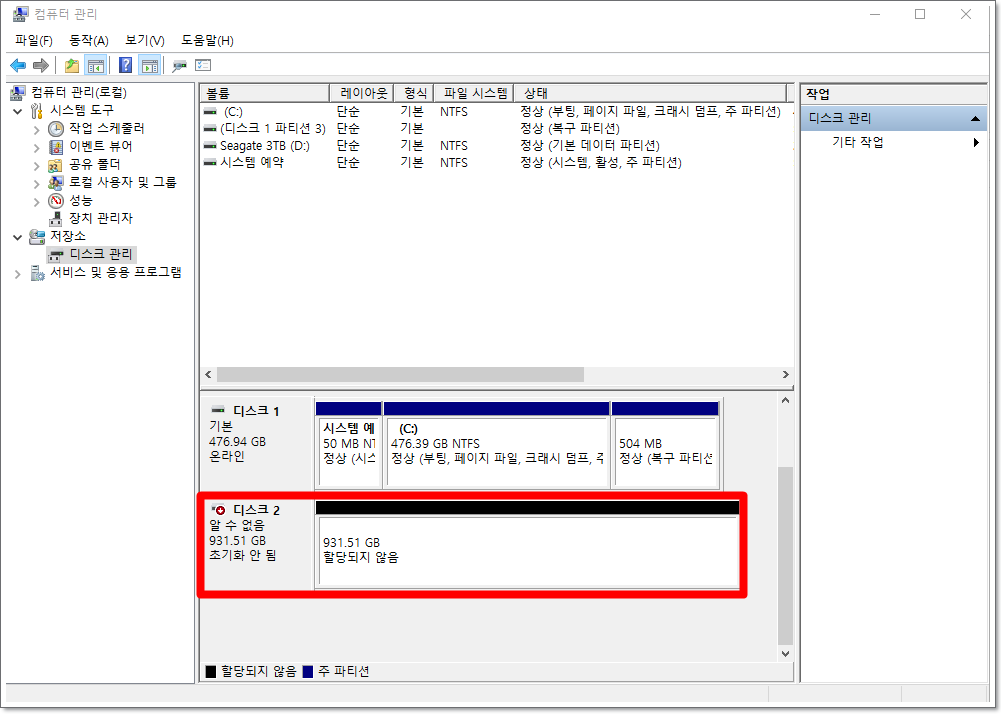Click the 로컬 사용자 및 그룹 icon
Screen dimensions: 1002x714
(x=56, y=183)
